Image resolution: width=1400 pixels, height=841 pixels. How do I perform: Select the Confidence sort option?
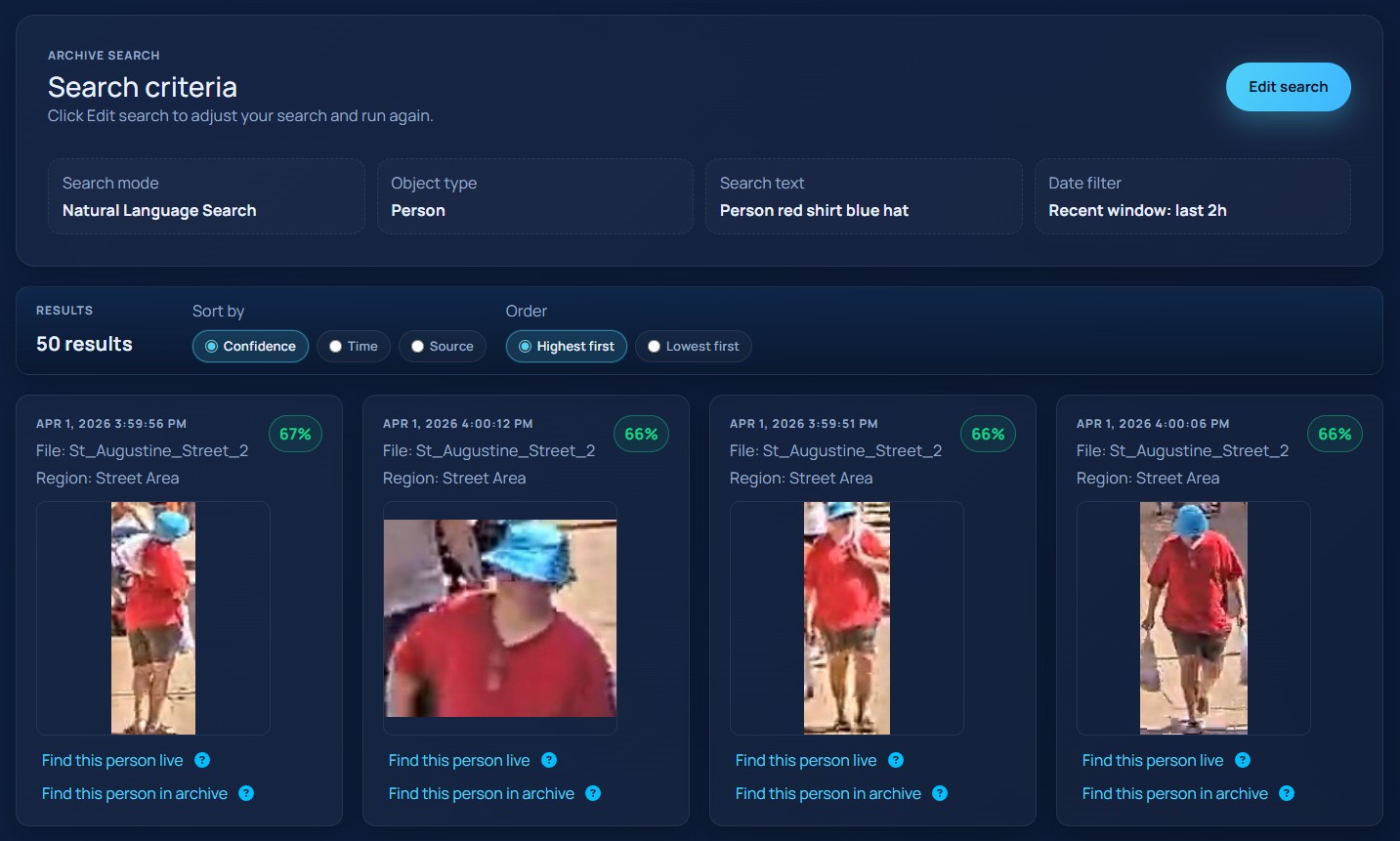click(x=250, y=346)
